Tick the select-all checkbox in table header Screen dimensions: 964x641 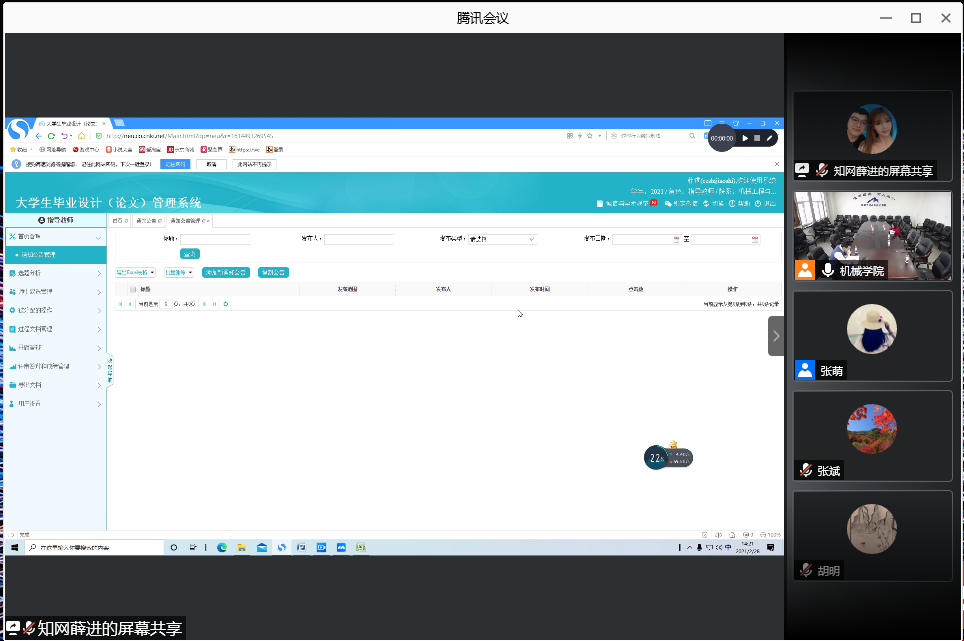click(132, 289)
